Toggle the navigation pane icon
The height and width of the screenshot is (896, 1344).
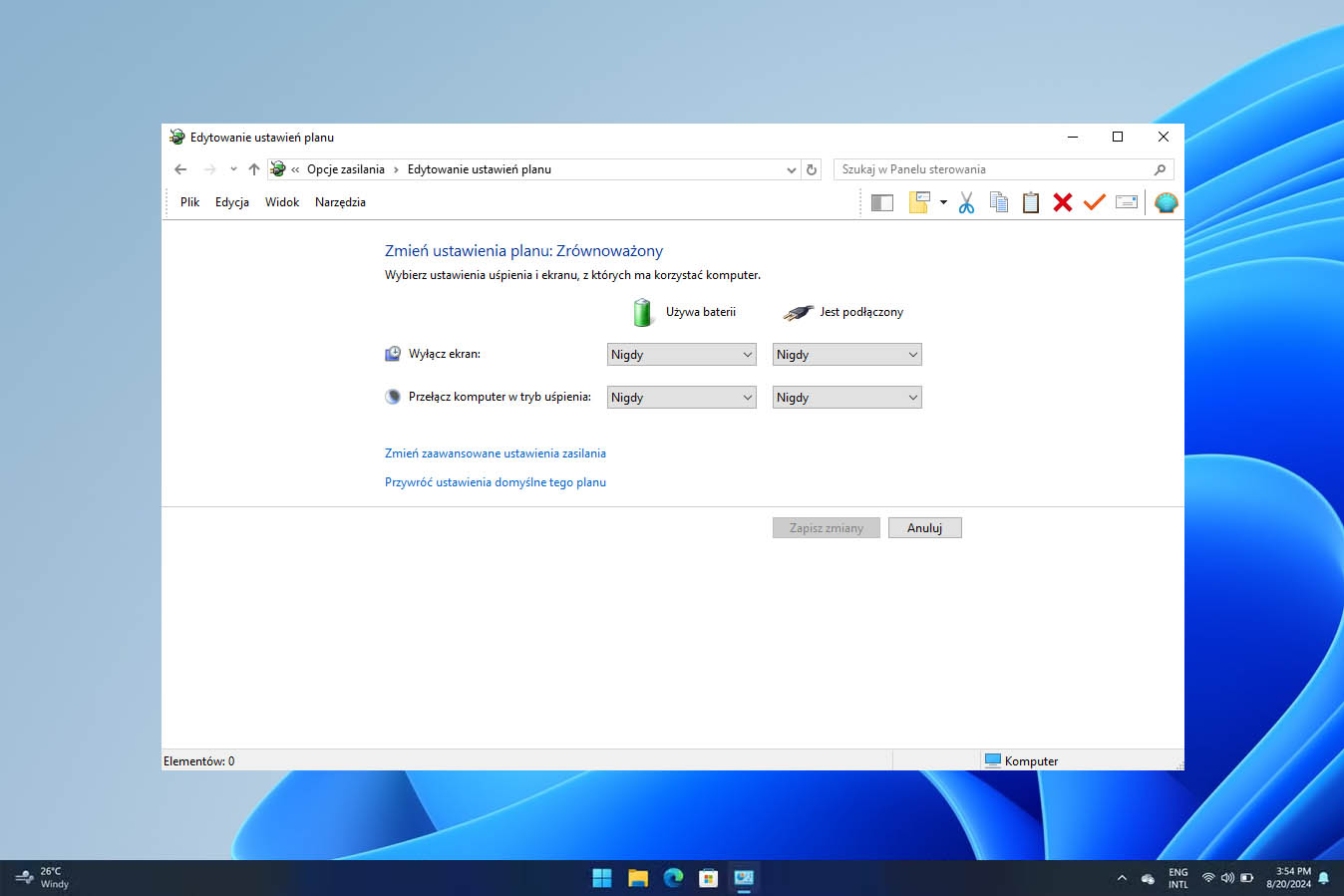point(882,203)
